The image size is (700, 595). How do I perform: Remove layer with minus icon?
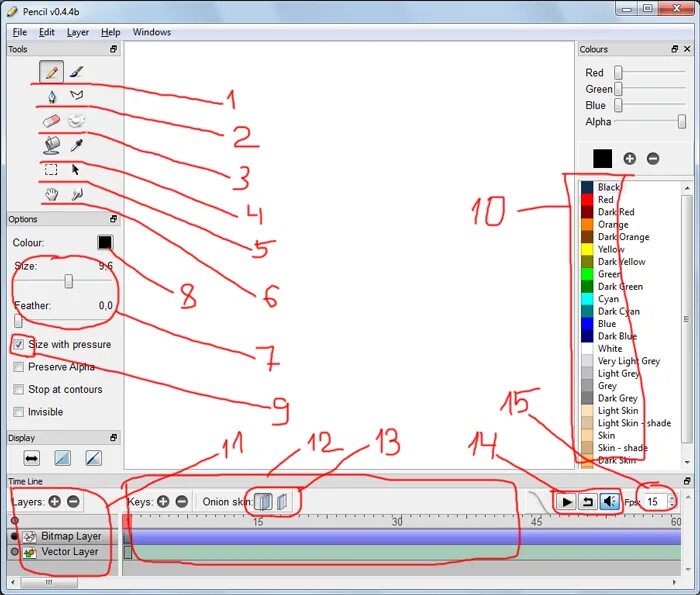[73, 502]
